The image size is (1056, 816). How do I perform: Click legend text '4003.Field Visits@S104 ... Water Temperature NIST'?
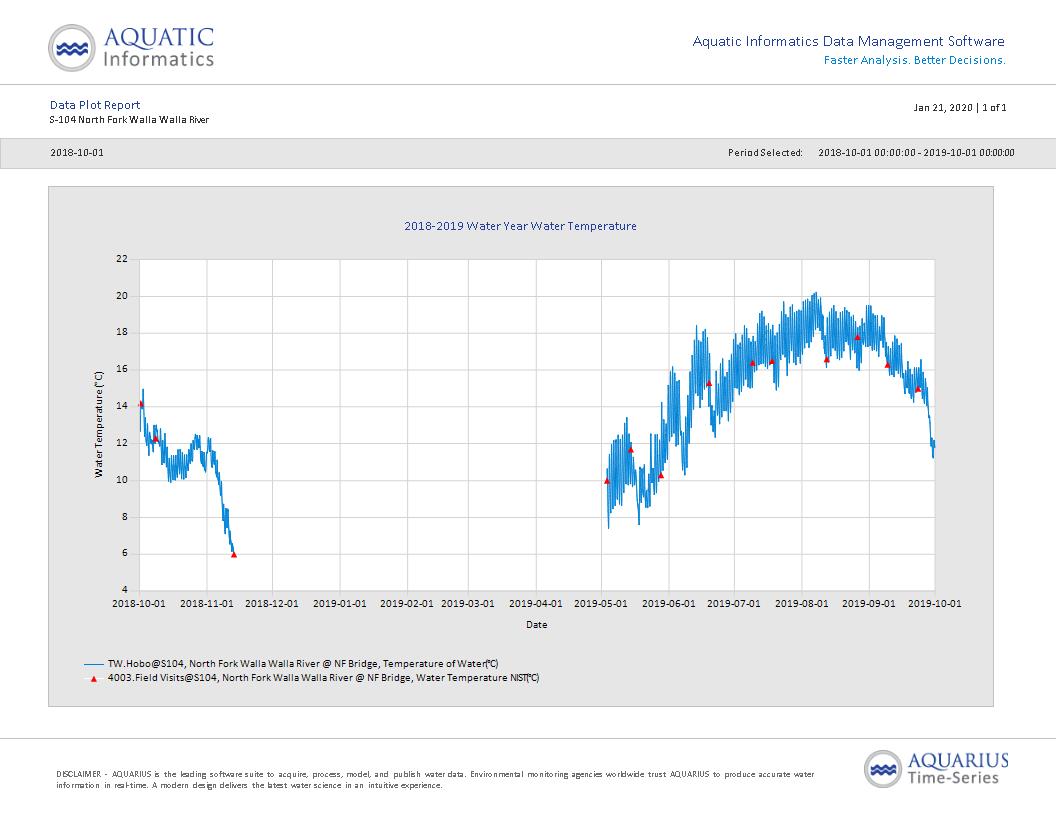tap(323, 678)
